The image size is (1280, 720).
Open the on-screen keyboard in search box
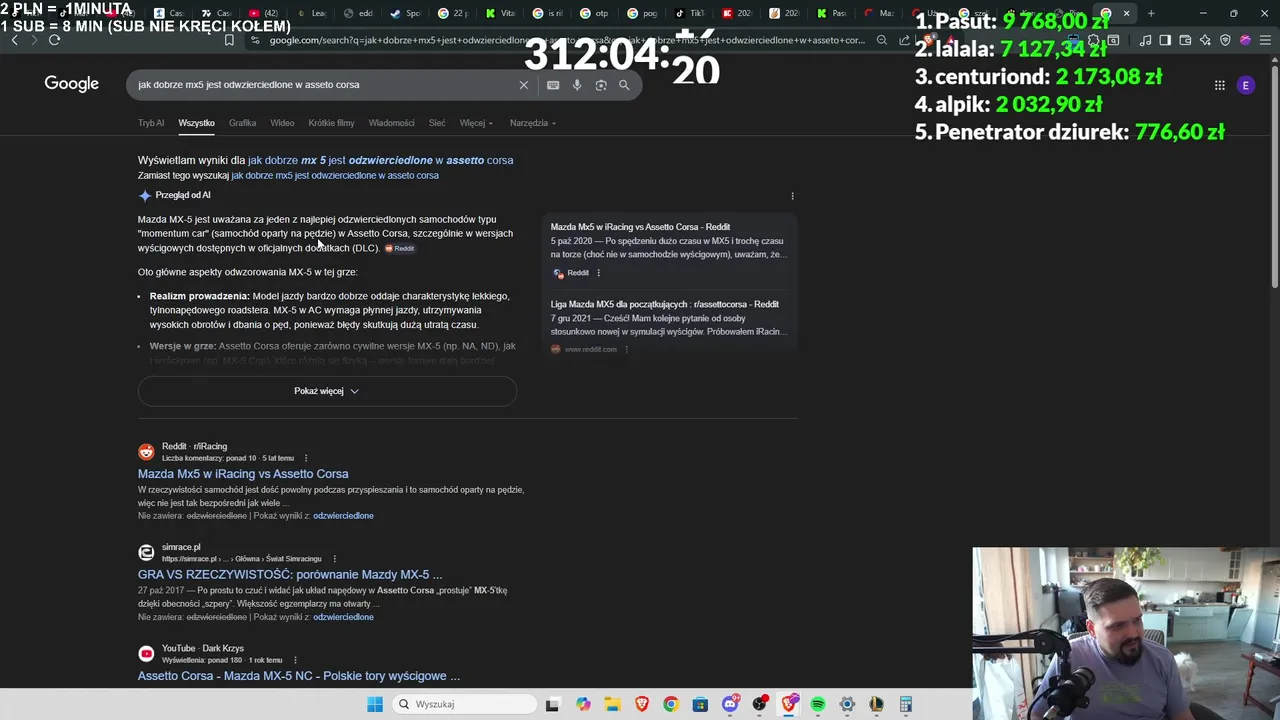click(553, 85)
